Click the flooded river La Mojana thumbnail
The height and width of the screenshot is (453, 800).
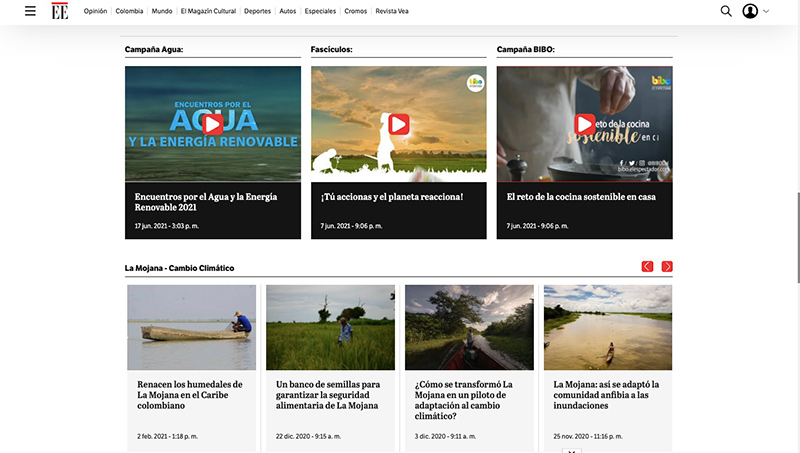tap(608, 327)
